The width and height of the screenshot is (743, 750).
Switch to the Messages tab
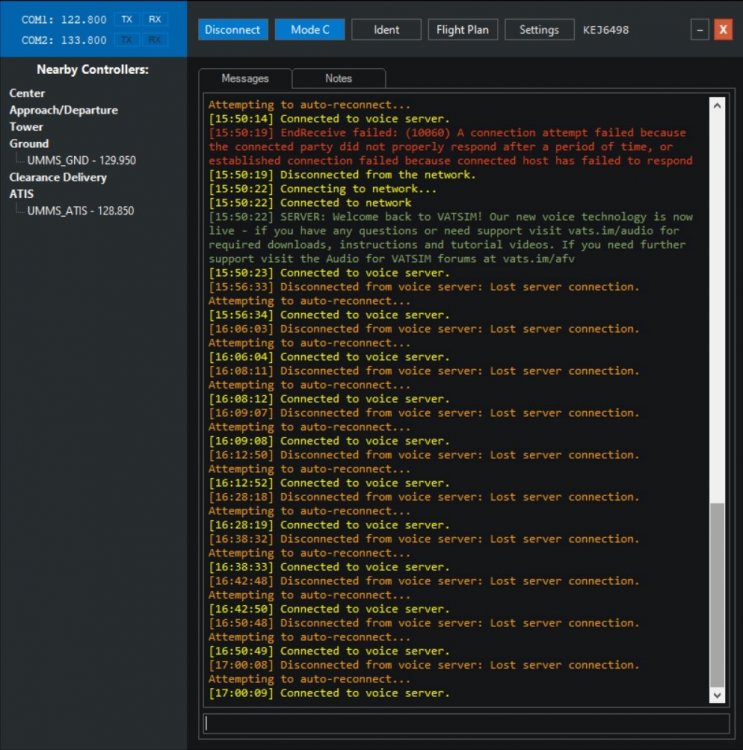(x=245, y=78)
